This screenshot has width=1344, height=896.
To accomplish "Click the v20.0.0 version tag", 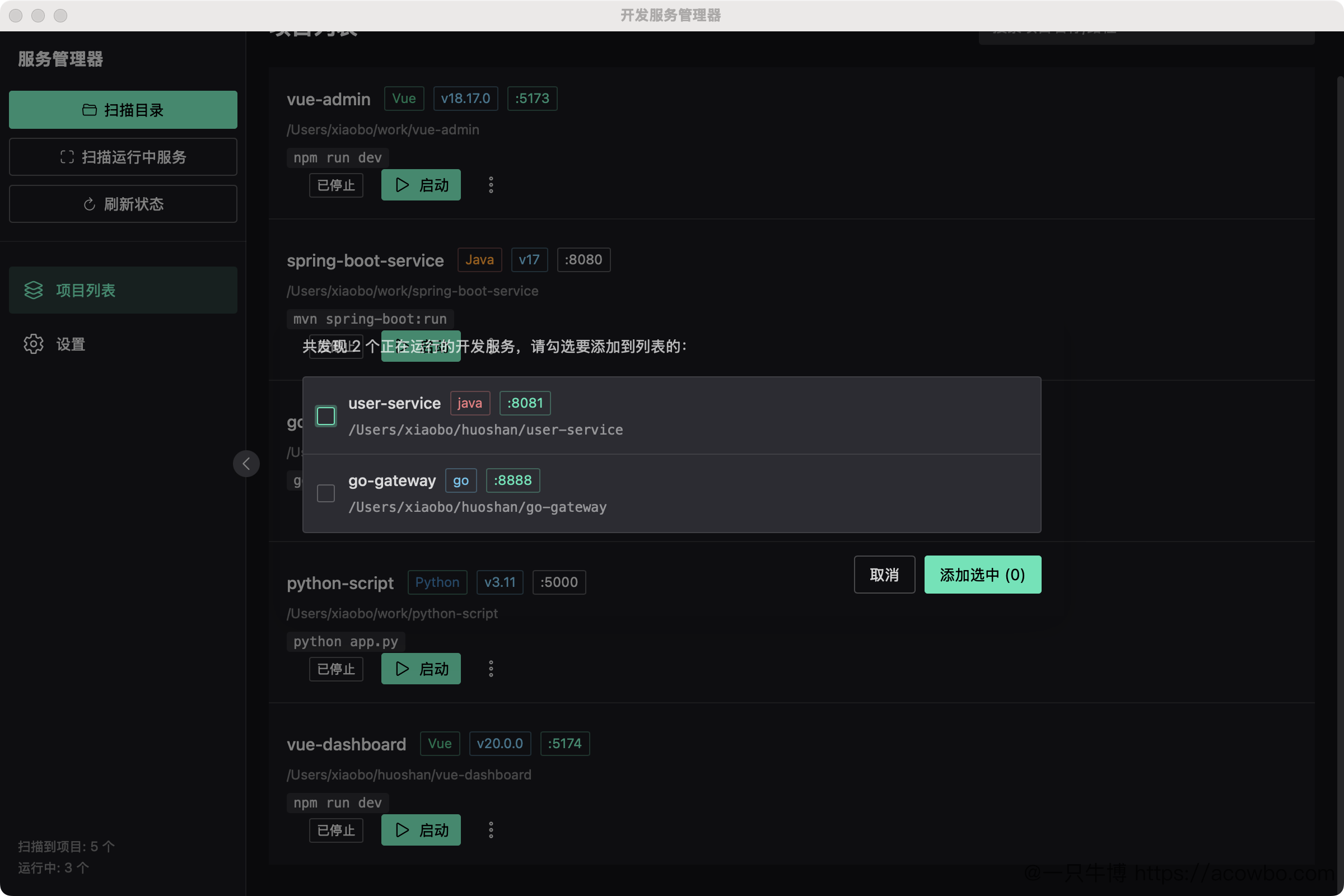I will pyautogui.click(x=500, y=744).
